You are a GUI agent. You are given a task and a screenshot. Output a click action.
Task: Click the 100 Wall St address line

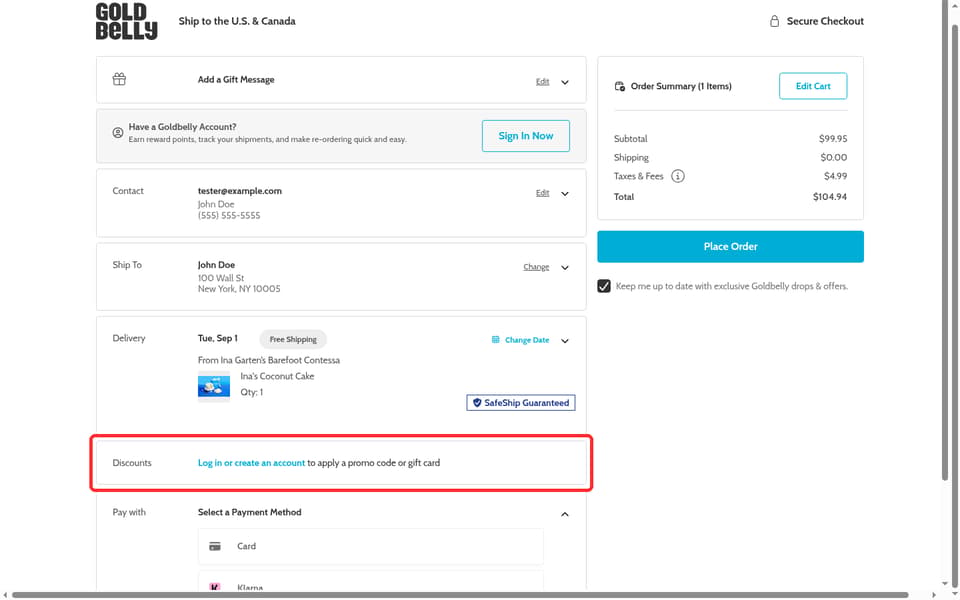[220, 278]
